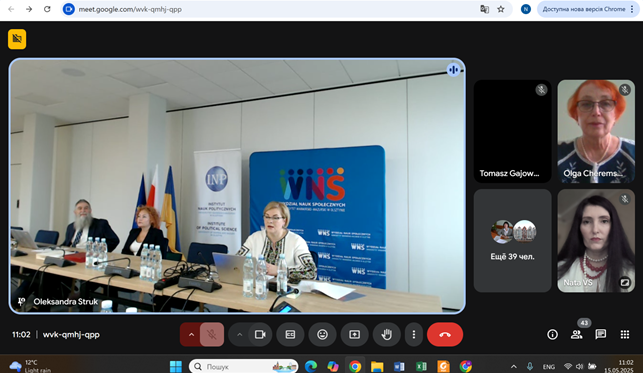
Task: Select the Olga Cherems video tile
Action: pyautogui.click(x=596, y=131)
